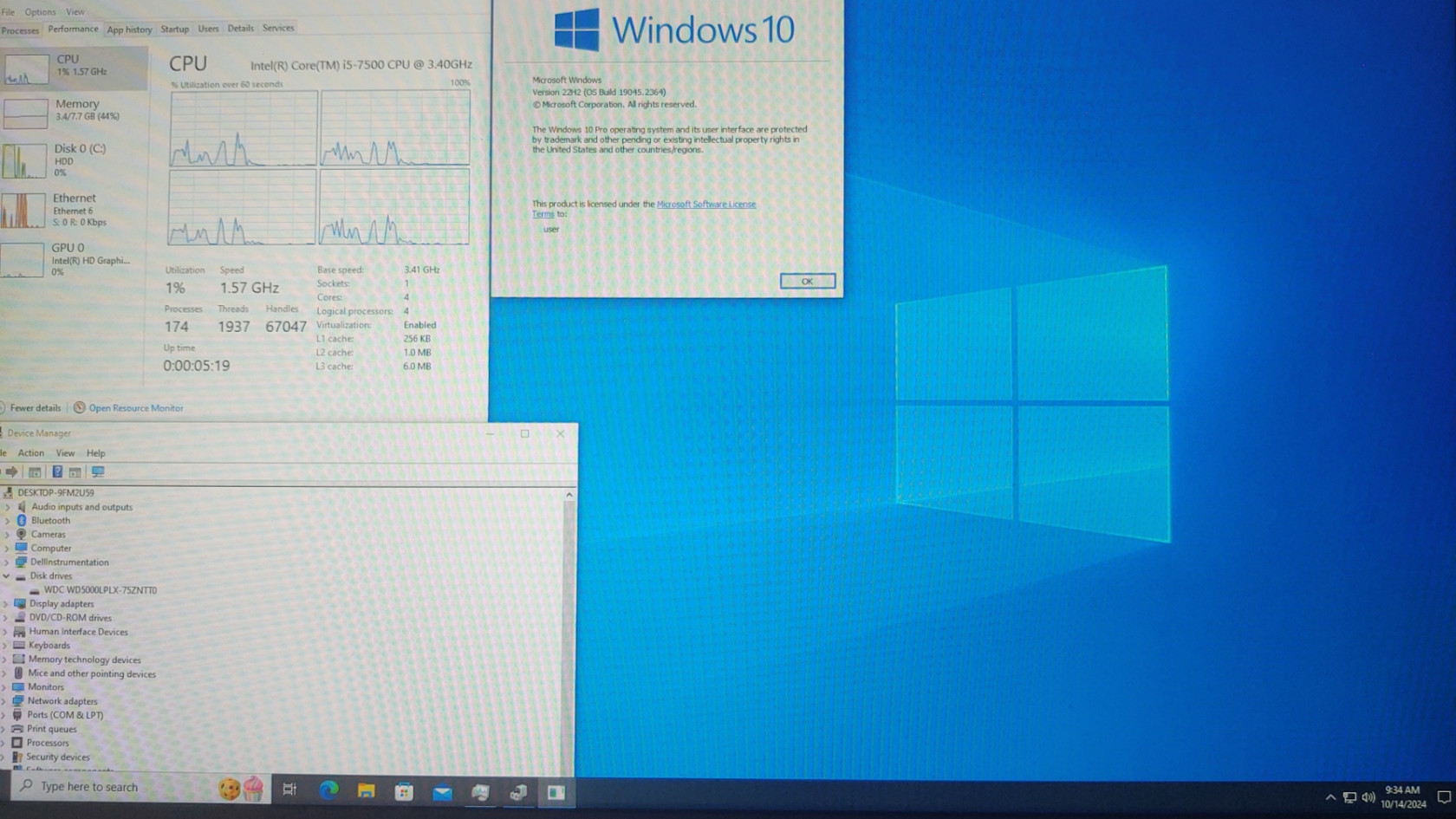Open the Microsoft Software License link
This screenshot has height=819, width=1456.
pyautogui.click(x=705, y=205)
